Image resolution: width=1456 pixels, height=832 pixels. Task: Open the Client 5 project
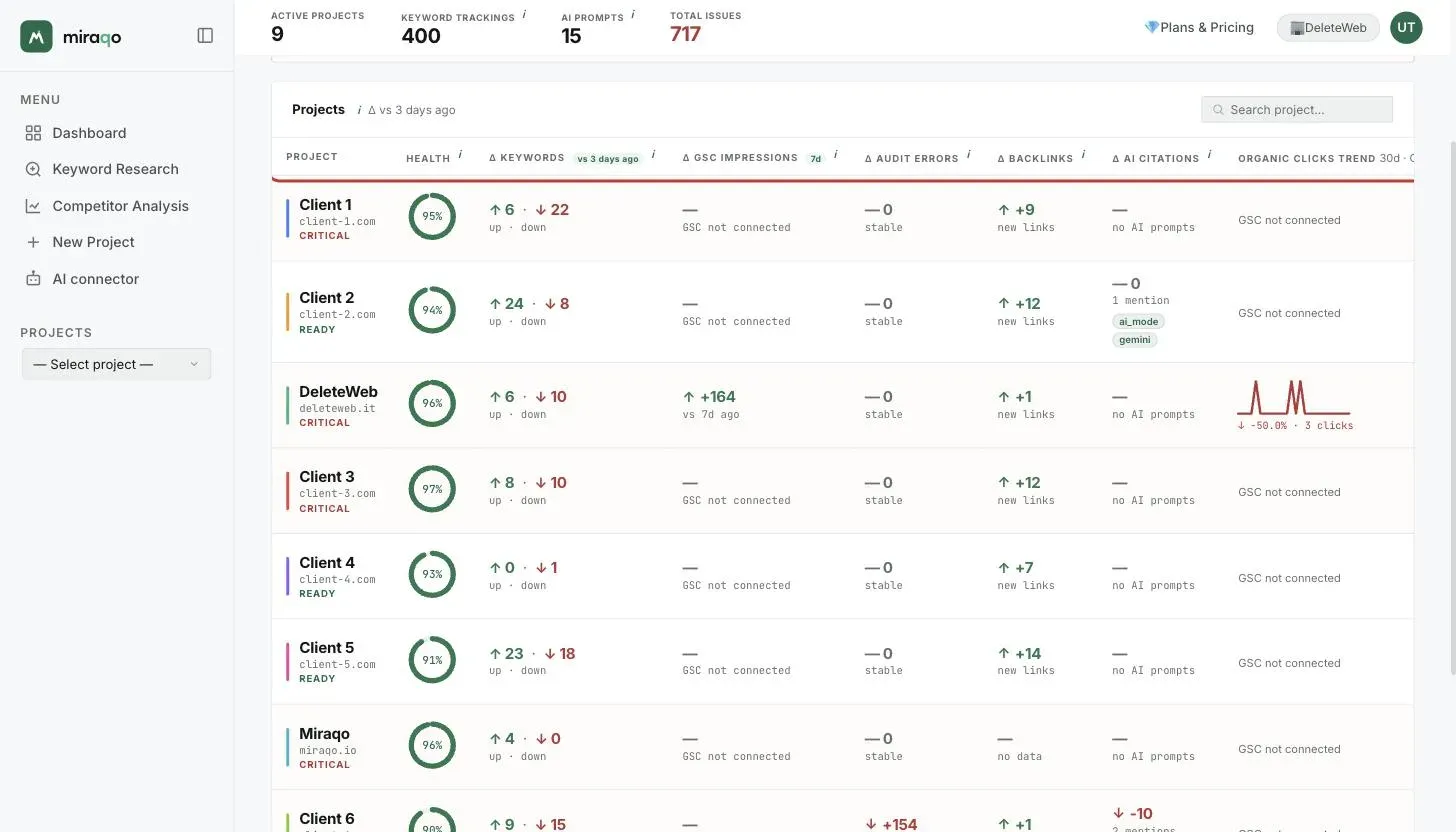pyautogui.click(x=842, y=662)
